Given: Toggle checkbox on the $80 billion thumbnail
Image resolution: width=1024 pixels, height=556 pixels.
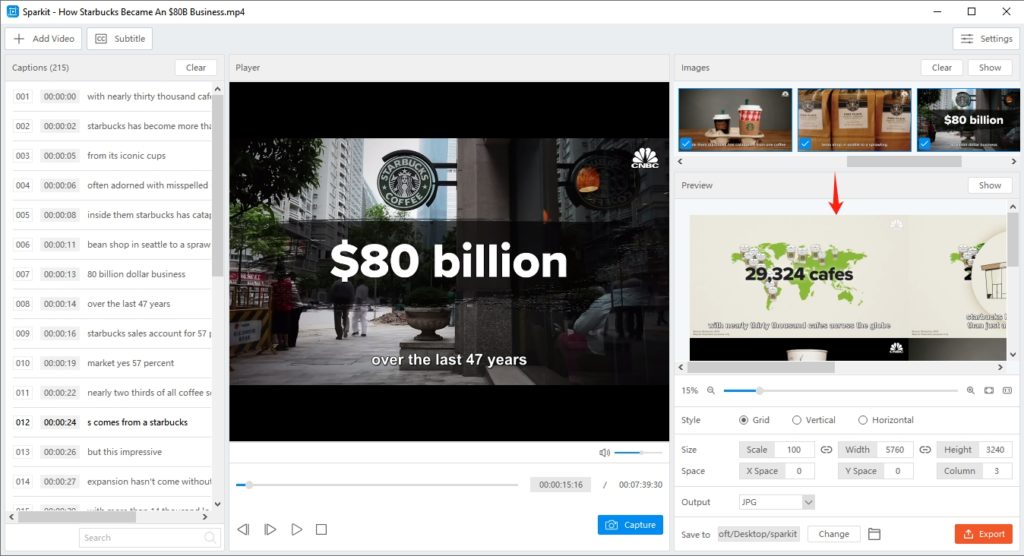Looking at the screenshot, I should [x=924, y=143].
